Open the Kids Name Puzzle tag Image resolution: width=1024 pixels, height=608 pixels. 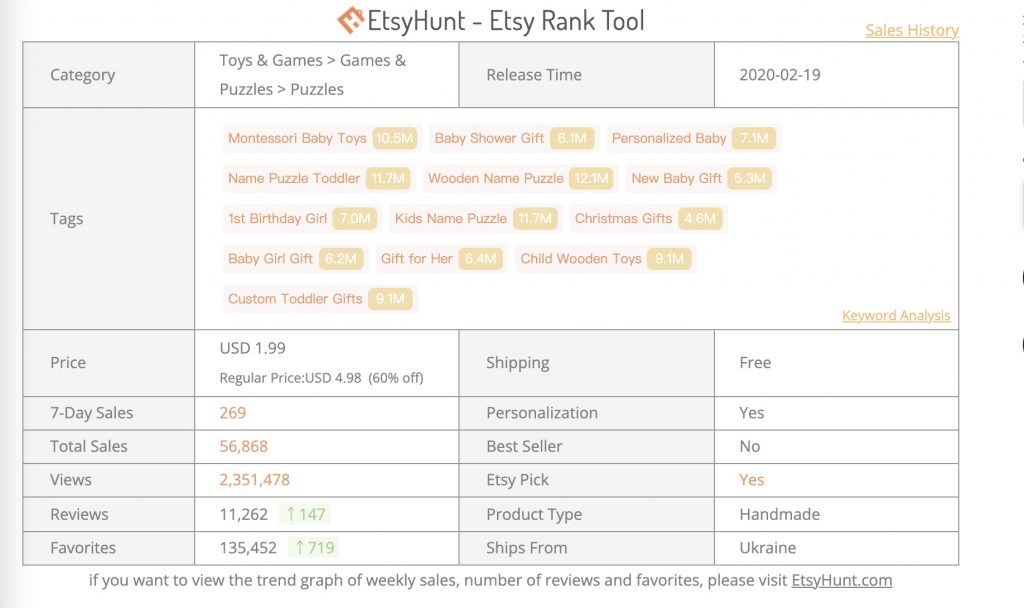pos(450,218)
